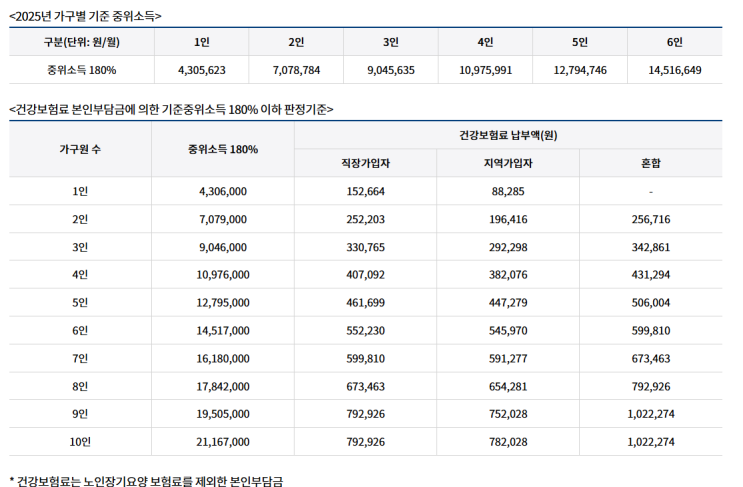
Task: Select the "지역가입자" column header
Action: tap(507, 163)
